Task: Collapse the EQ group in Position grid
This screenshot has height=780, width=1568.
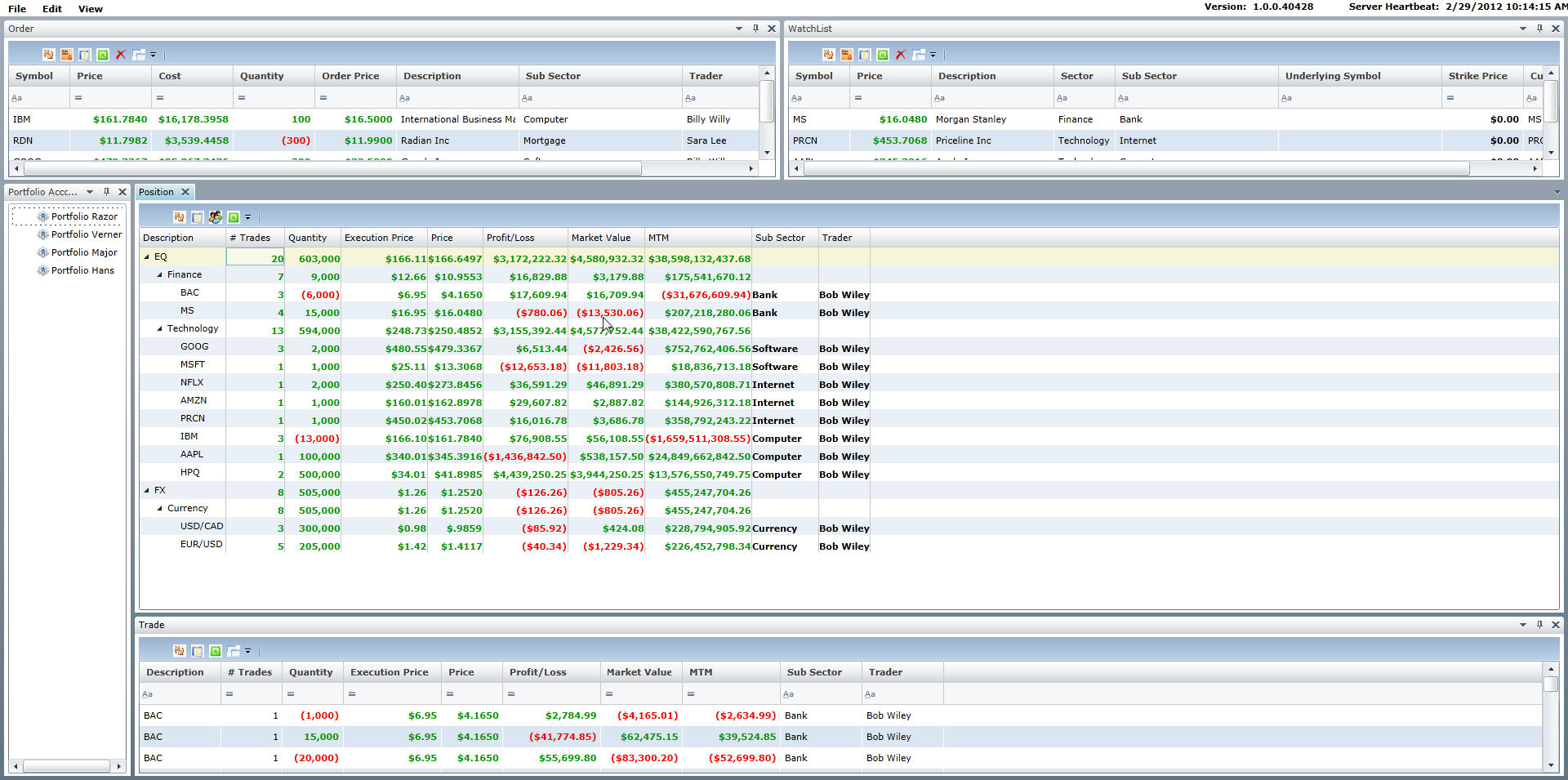Action: (x=147, y=256)
